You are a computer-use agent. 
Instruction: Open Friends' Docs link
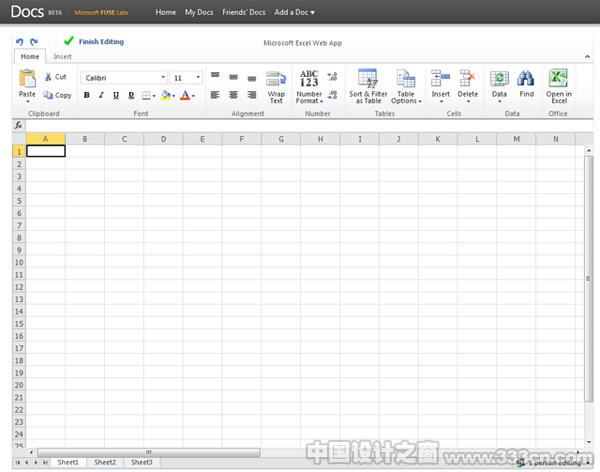click(244, 12)
